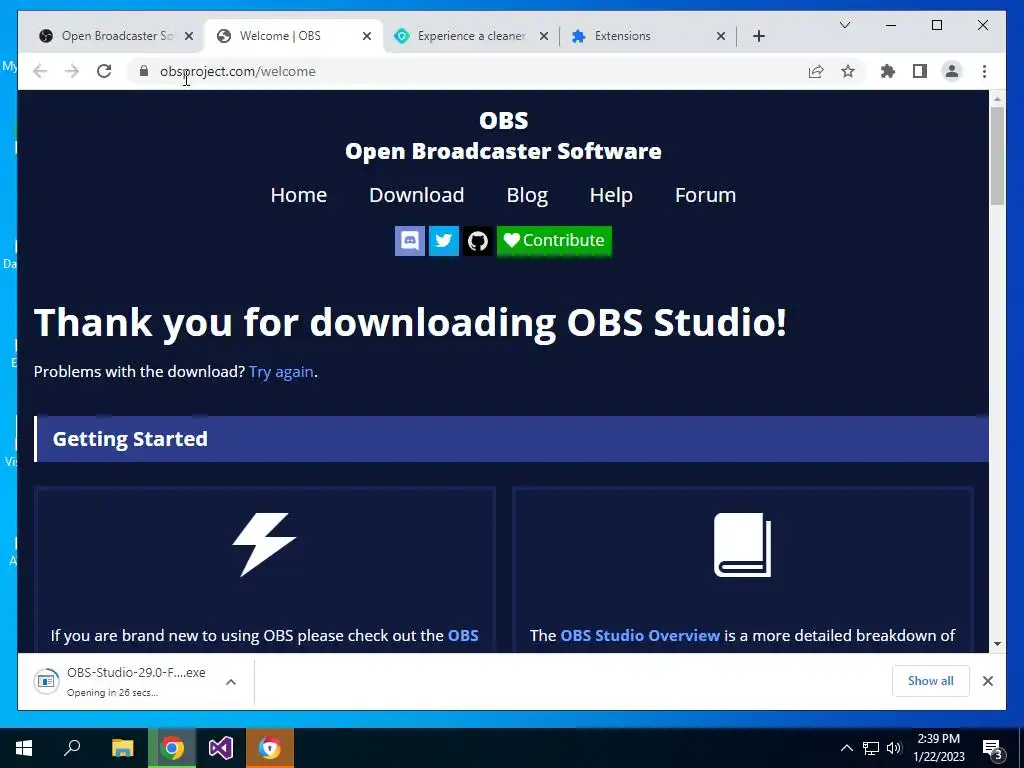Viewport: 1024px width, 768px height.
Task: Click the OBS site title
Action: [504, 120]
